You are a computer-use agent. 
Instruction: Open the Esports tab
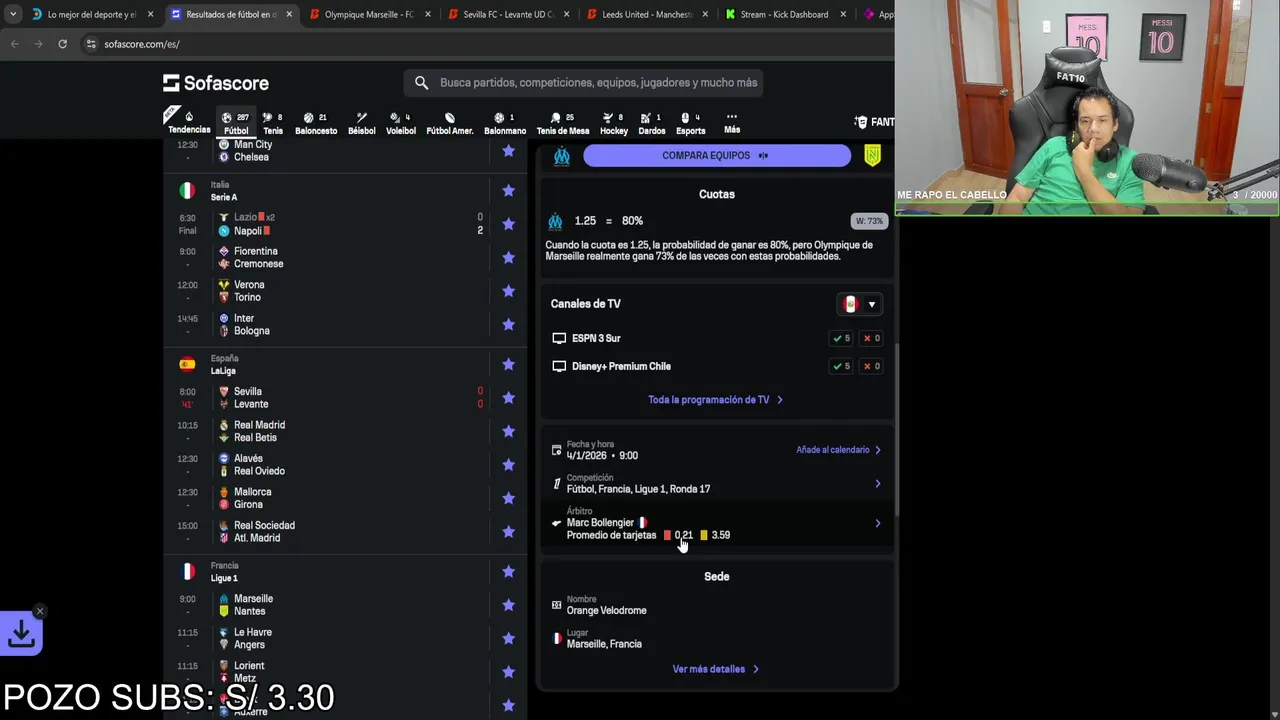point(690,123)
